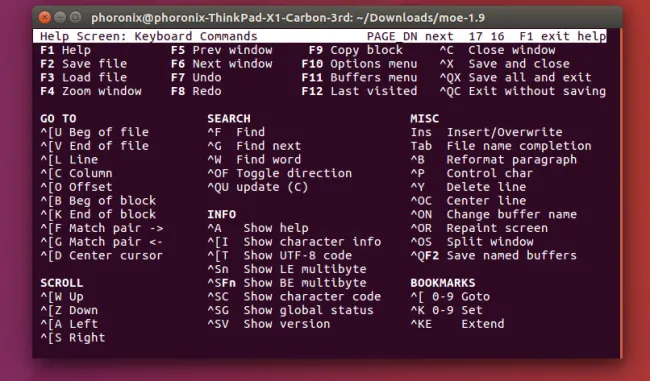Click the '^[L Line' entry
Screen dimensions: 650x381
(x=69, y=160)
